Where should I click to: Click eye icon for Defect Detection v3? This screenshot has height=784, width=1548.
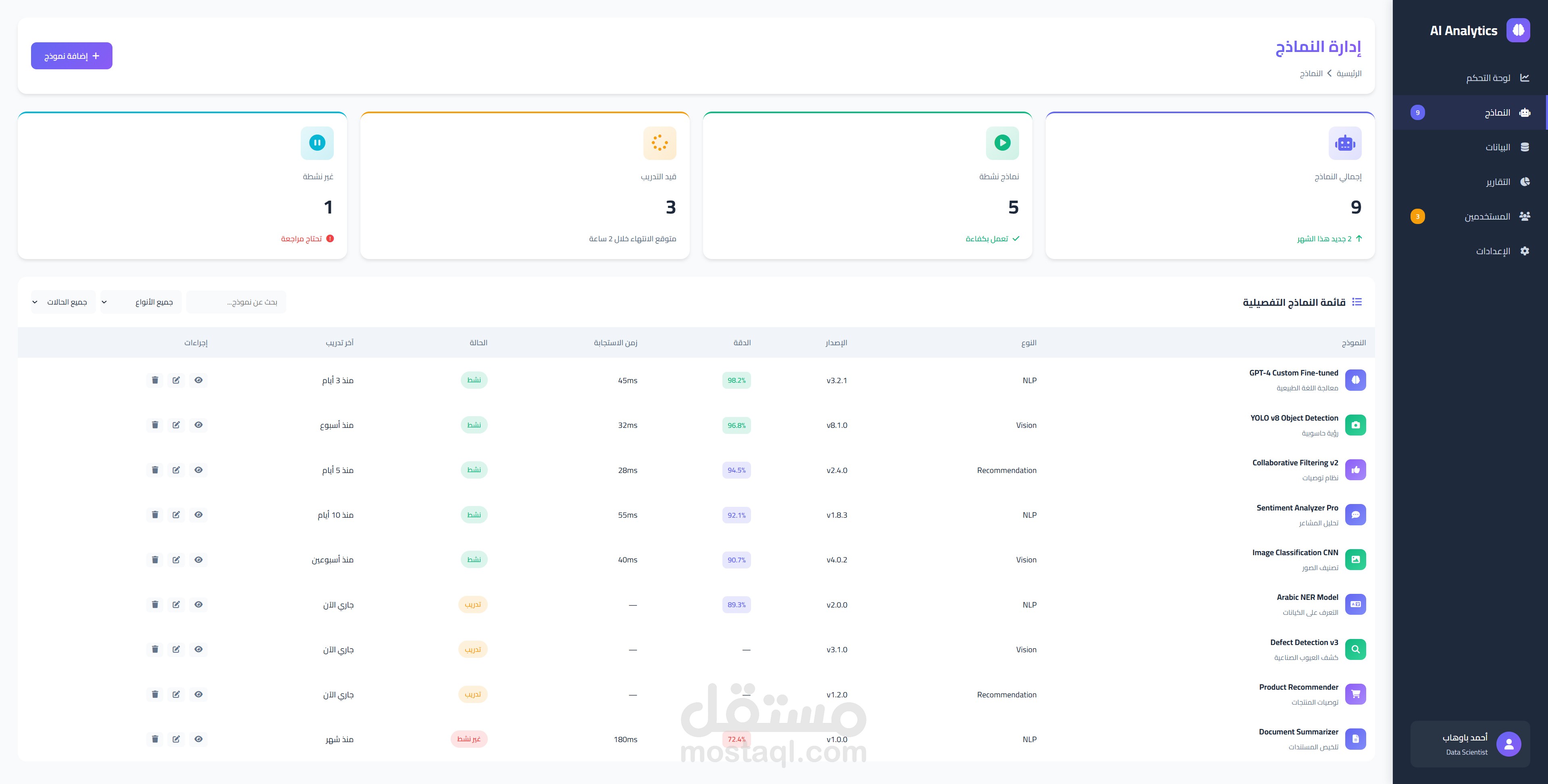pos(198,649)
